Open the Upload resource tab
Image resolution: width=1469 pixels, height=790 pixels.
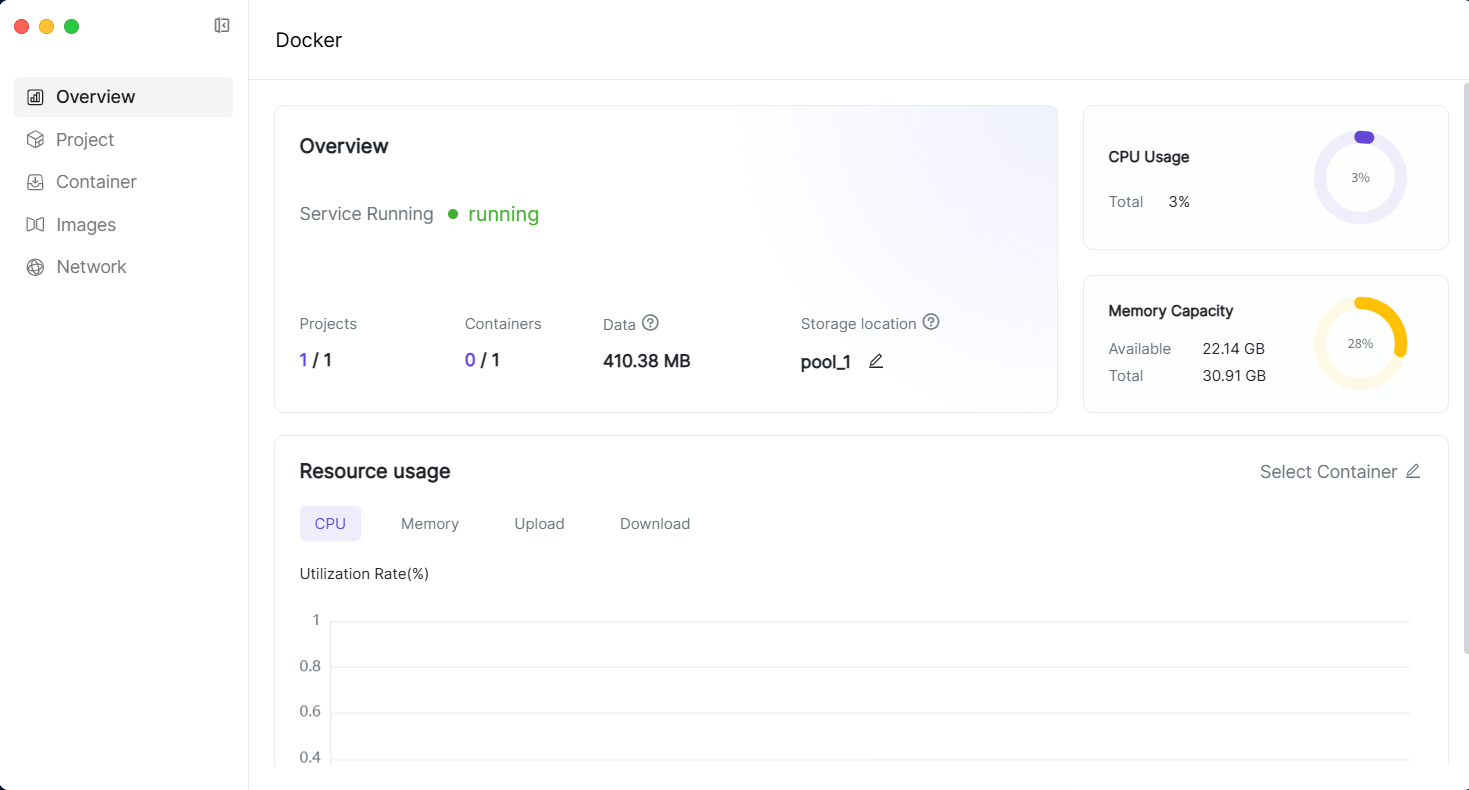click(539, 524)
